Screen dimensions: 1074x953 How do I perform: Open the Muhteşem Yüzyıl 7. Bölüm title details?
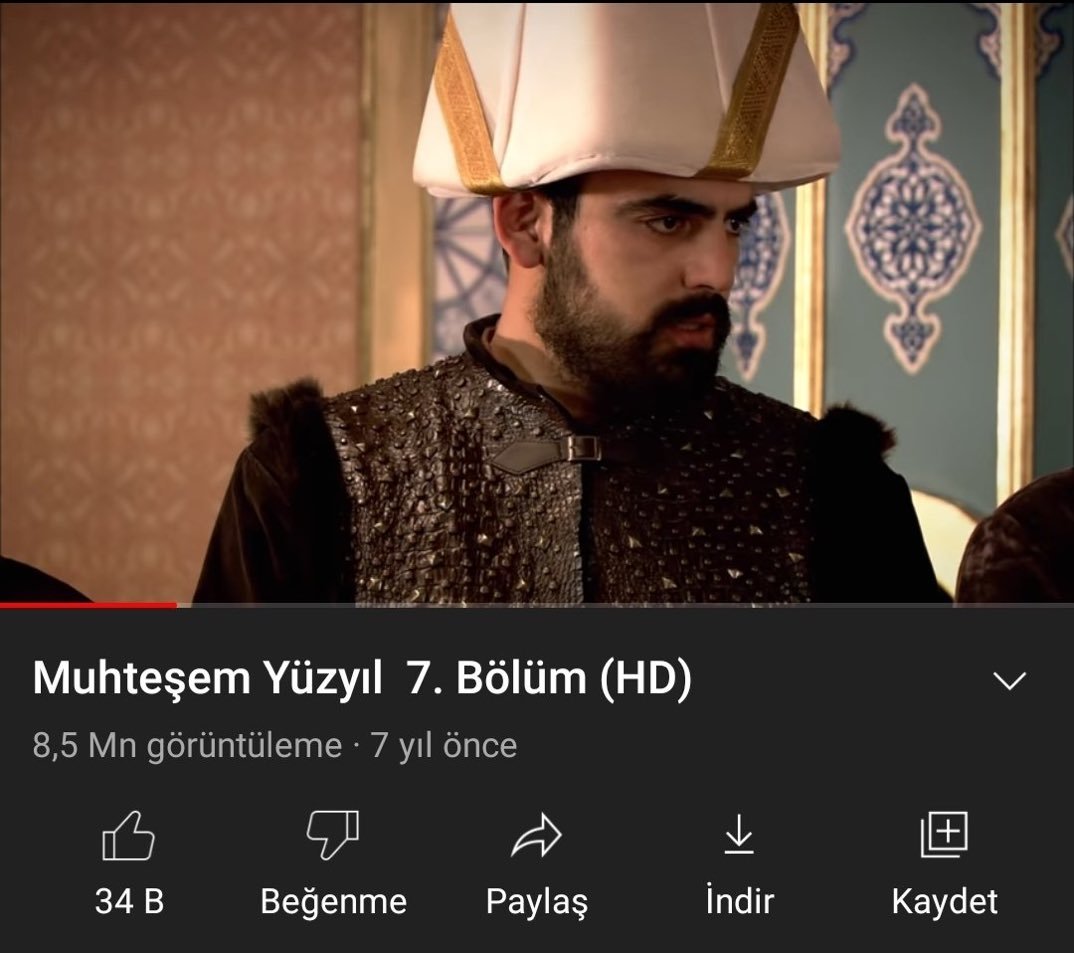coord(362,678)
